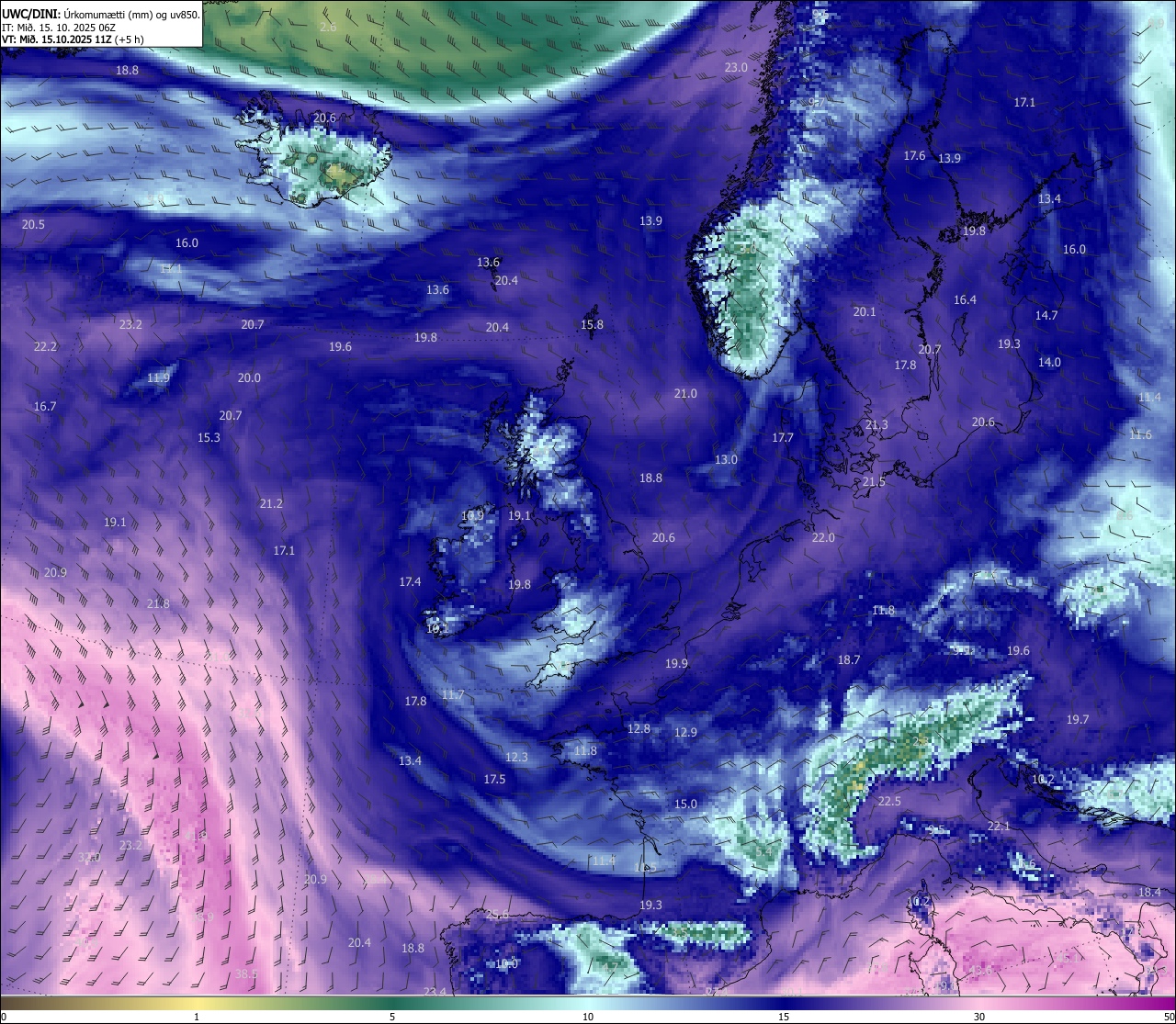Select the 16.7 wind value label
The image size is (1176, 1024).
tap(44, 407)
